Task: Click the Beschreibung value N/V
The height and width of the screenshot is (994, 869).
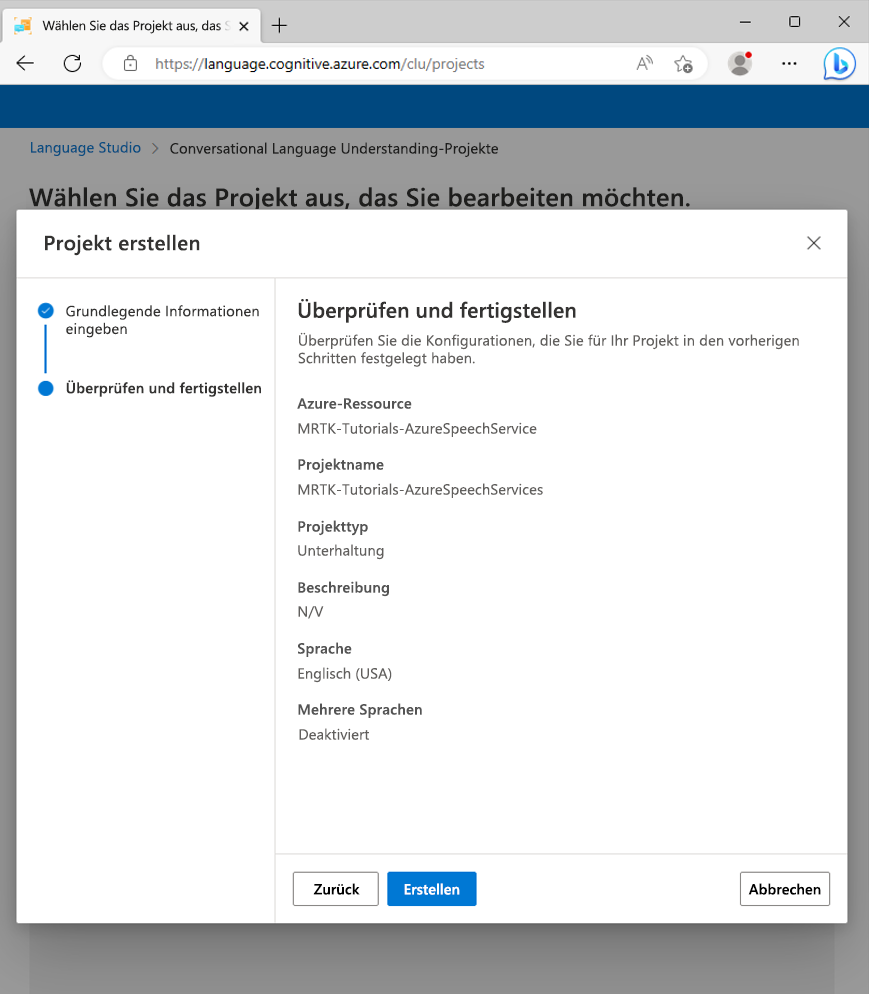Action: point(311,612)
